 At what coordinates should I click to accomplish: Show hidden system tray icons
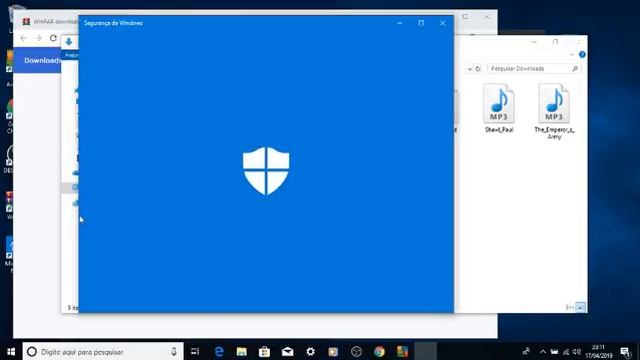coord(542,351)
